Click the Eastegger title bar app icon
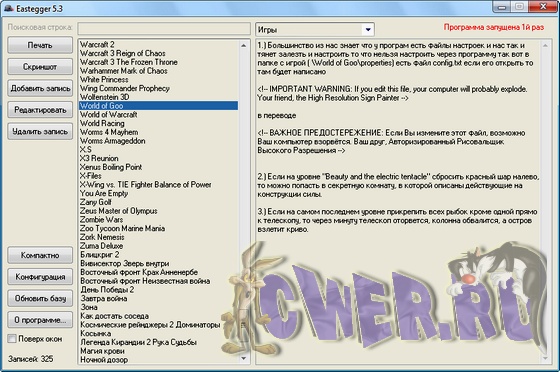Viewport: 560px width, 372px height. pos(9,8)
